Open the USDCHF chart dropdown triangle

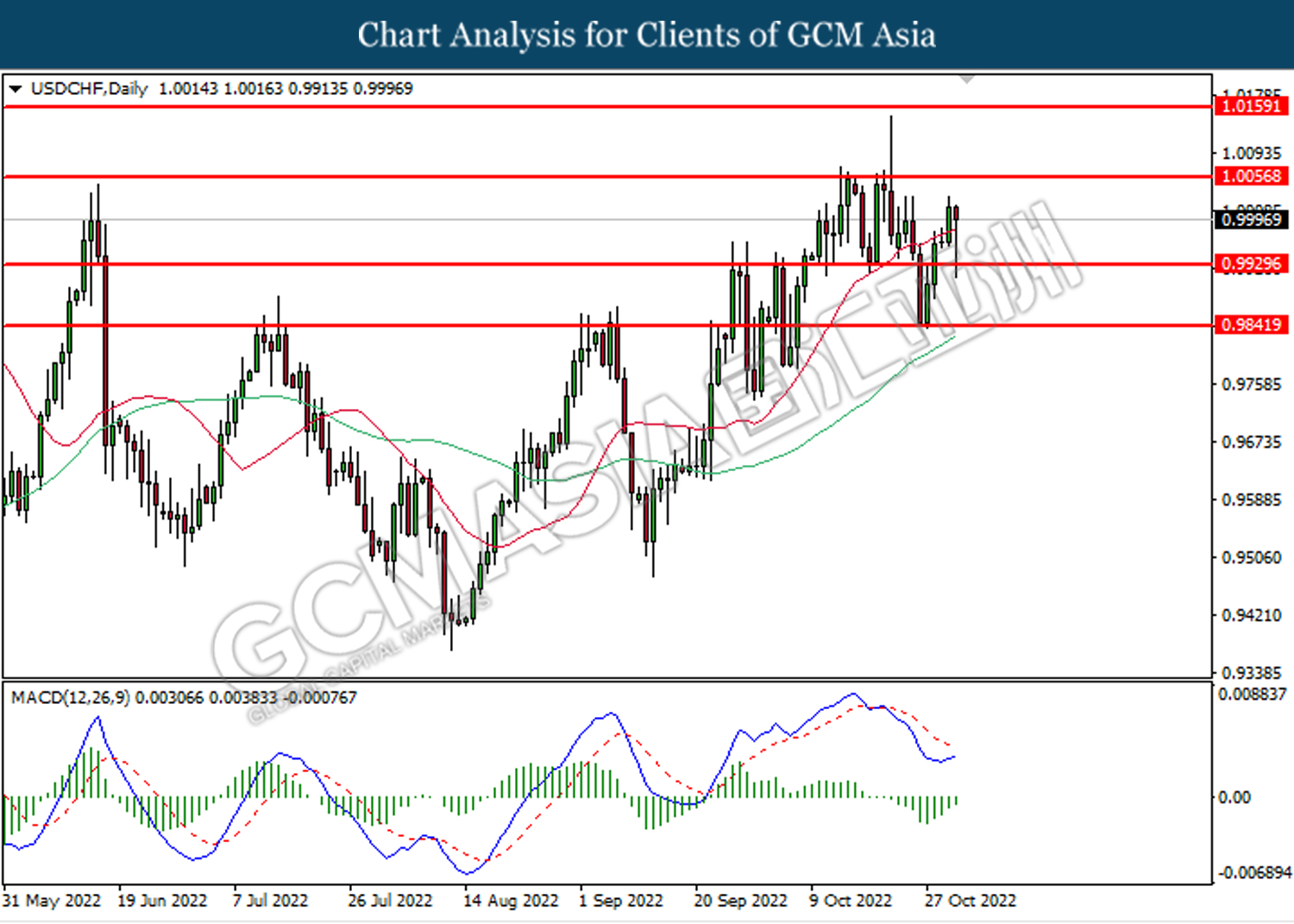tap(16, 89)
